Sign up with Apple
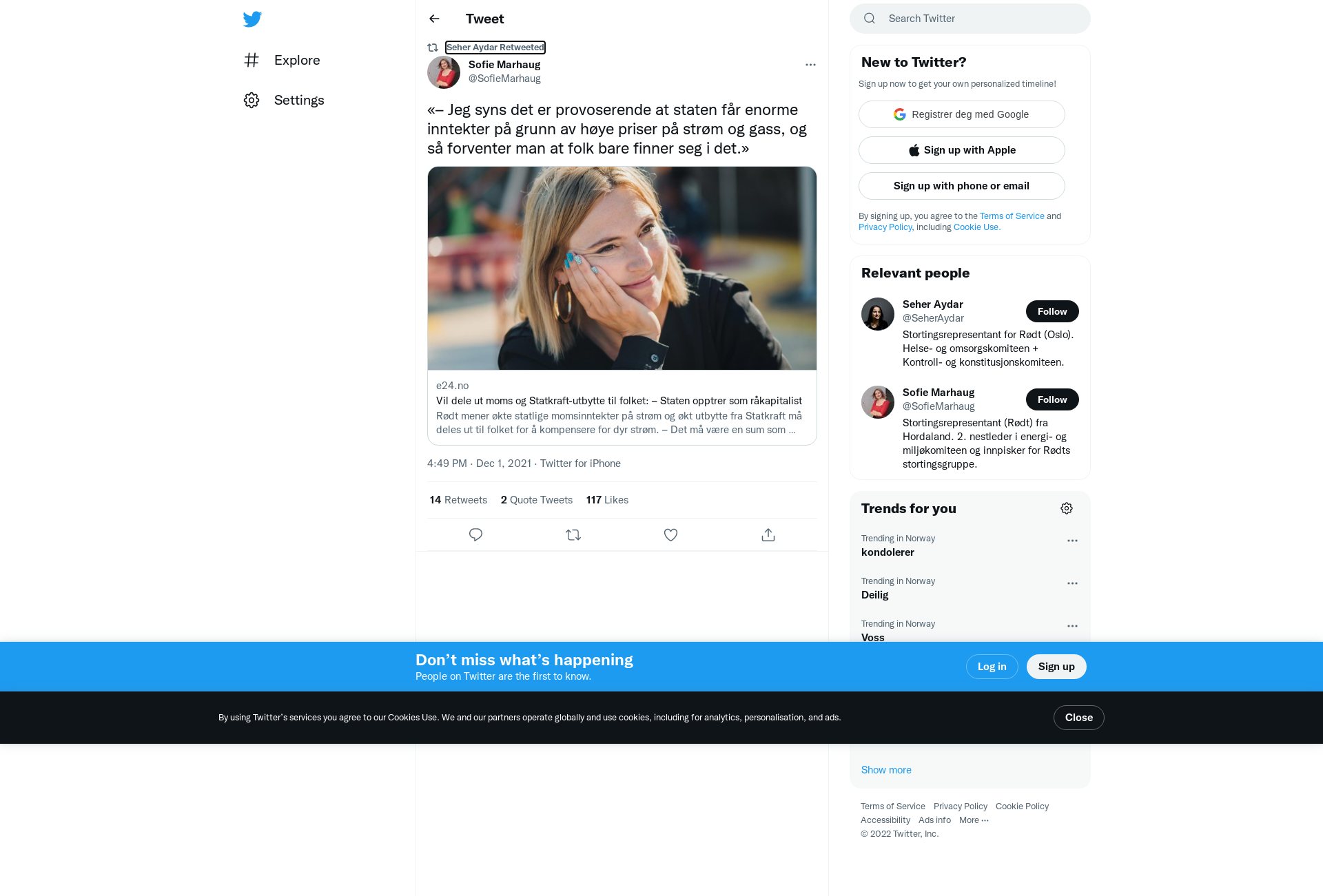1323x896 pixels. (962, 150)
